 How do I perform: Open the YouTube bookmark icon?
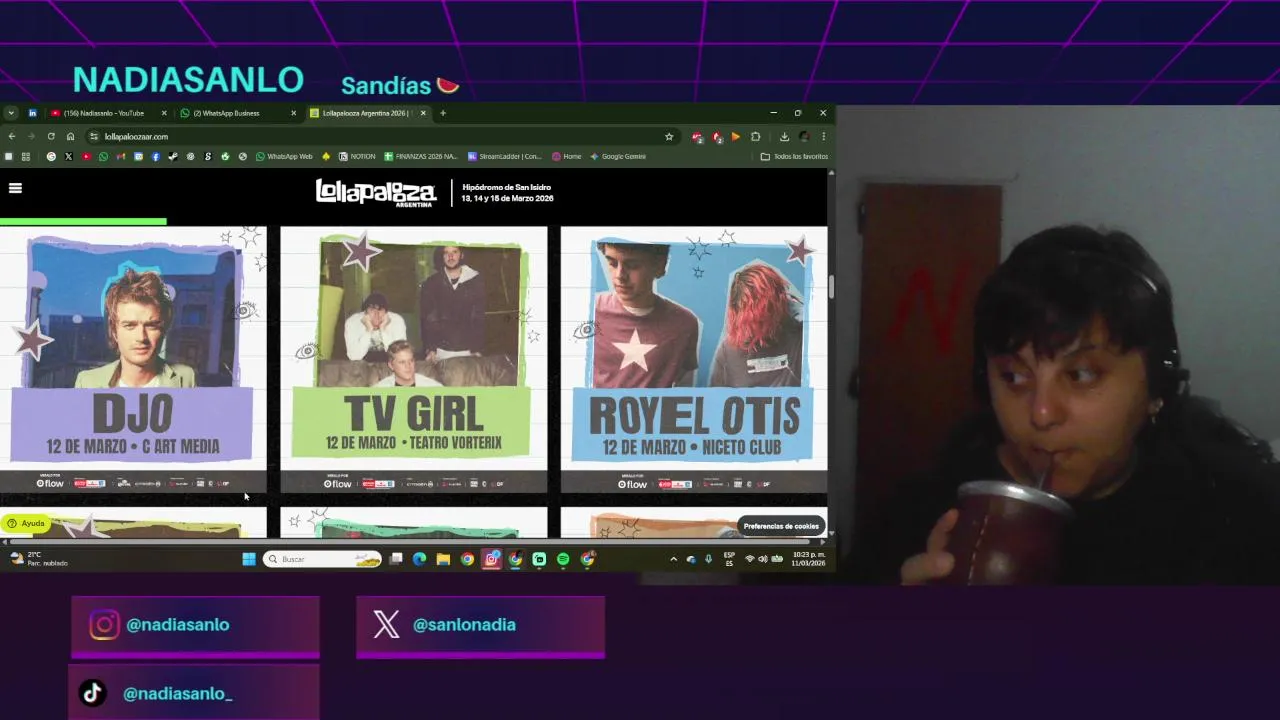click(86, 156)
